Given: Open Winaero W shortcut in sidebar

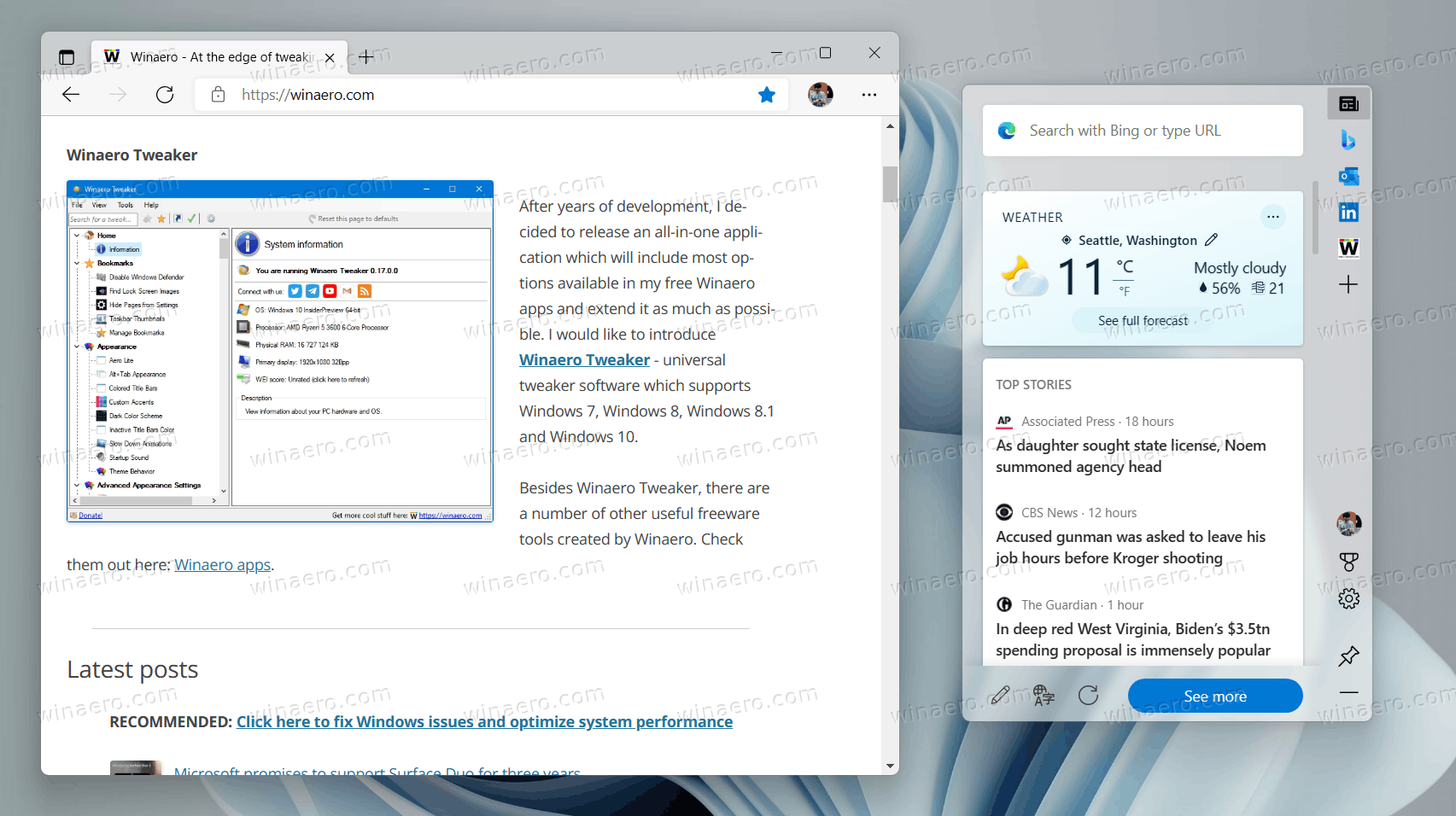Looking at the screenshot, I should pyautogui.click(x=1349, y=248).
